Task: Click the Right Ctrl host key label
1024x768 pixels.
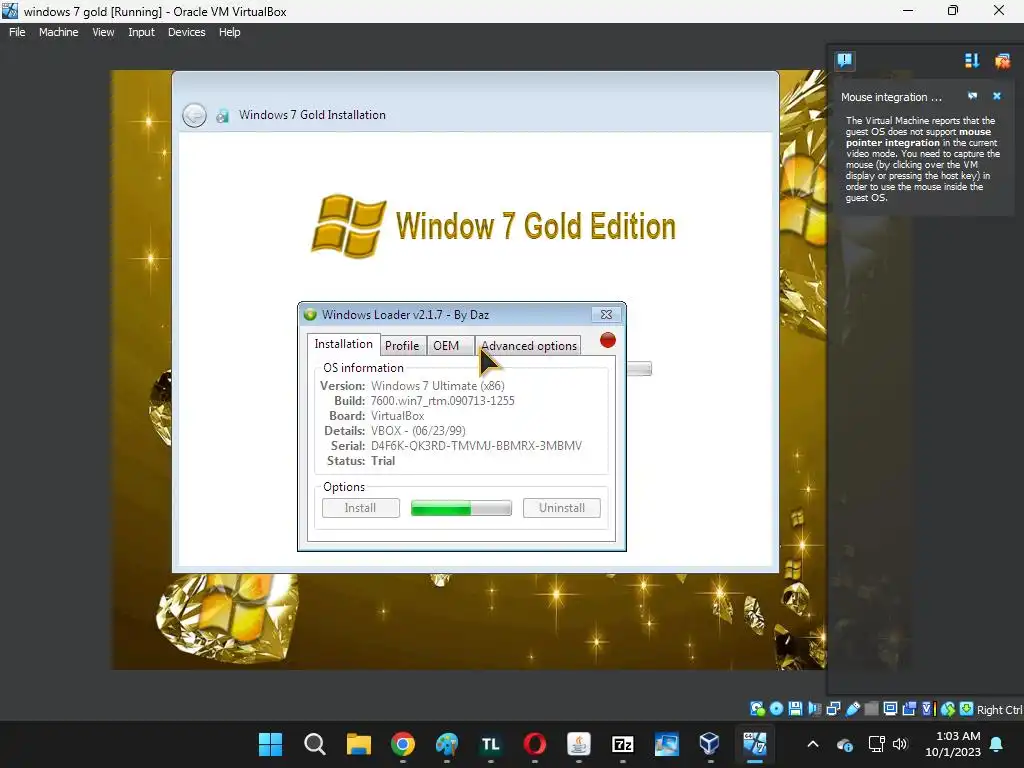Action: [999, 709]
